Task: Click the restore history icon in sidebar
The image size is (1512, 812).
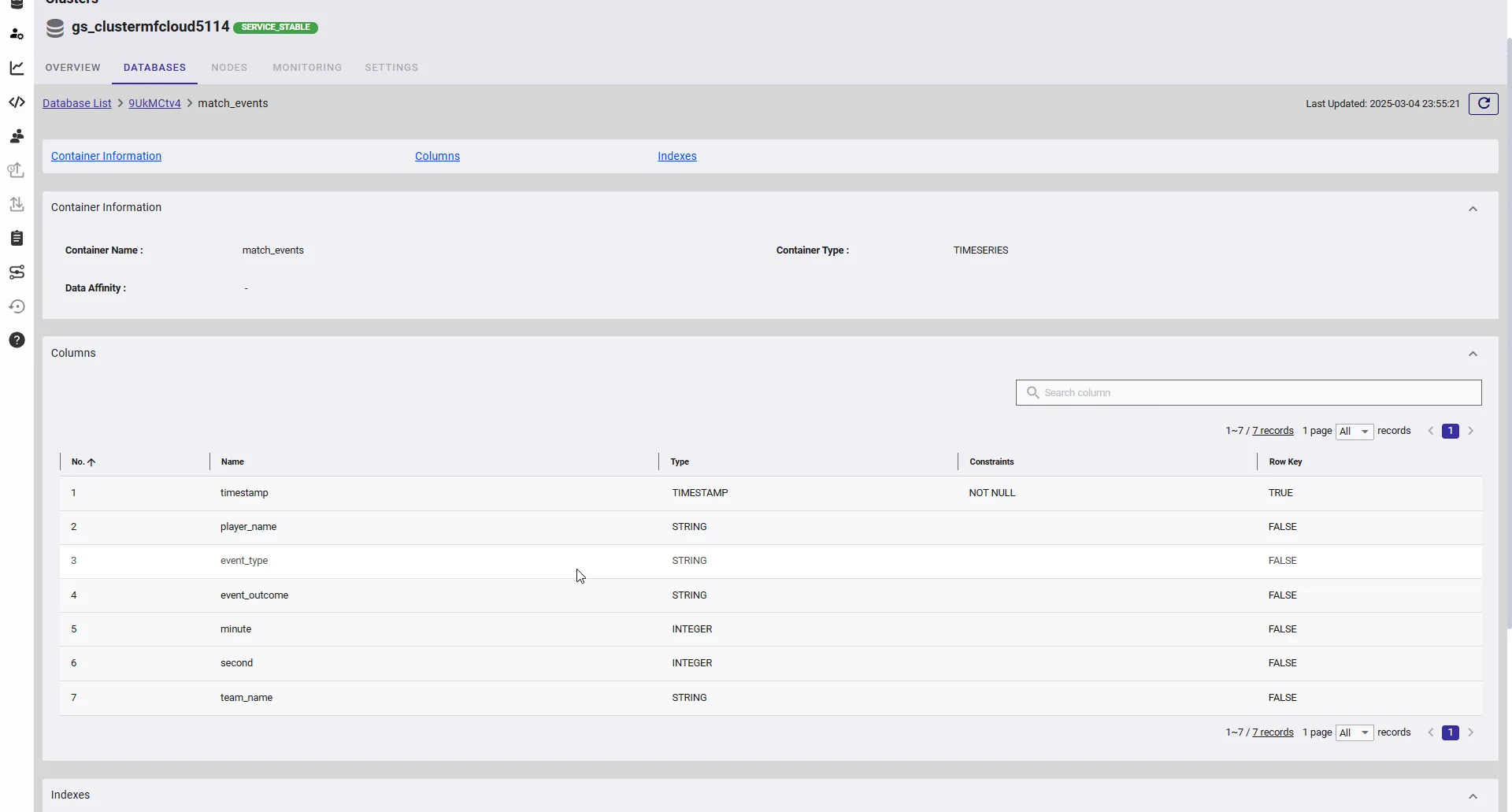Action: click(17, 306)
